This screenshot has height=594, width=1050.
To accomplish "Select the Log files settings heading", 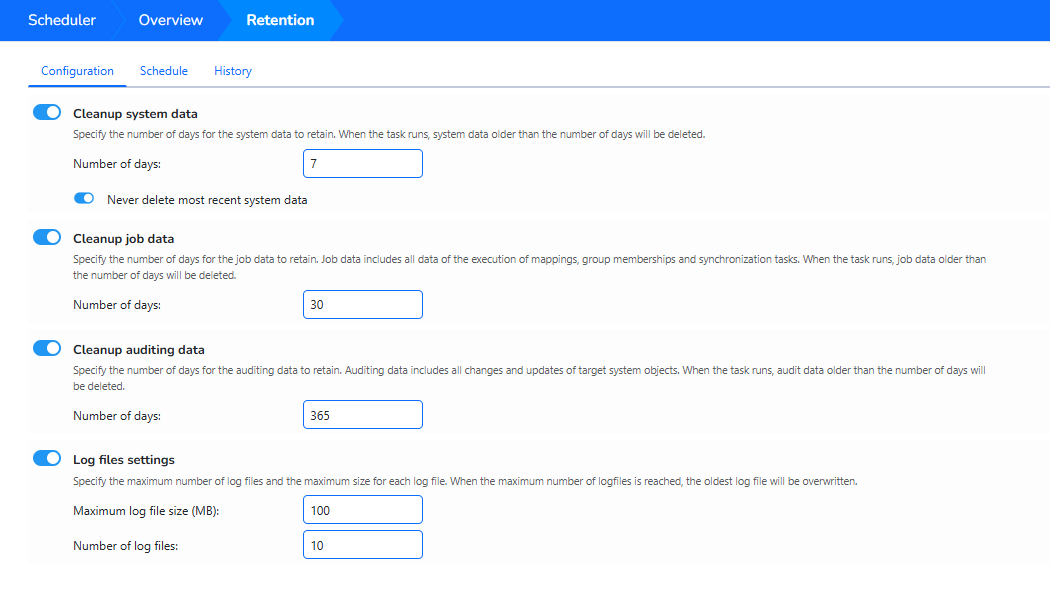I will [124, 459].
